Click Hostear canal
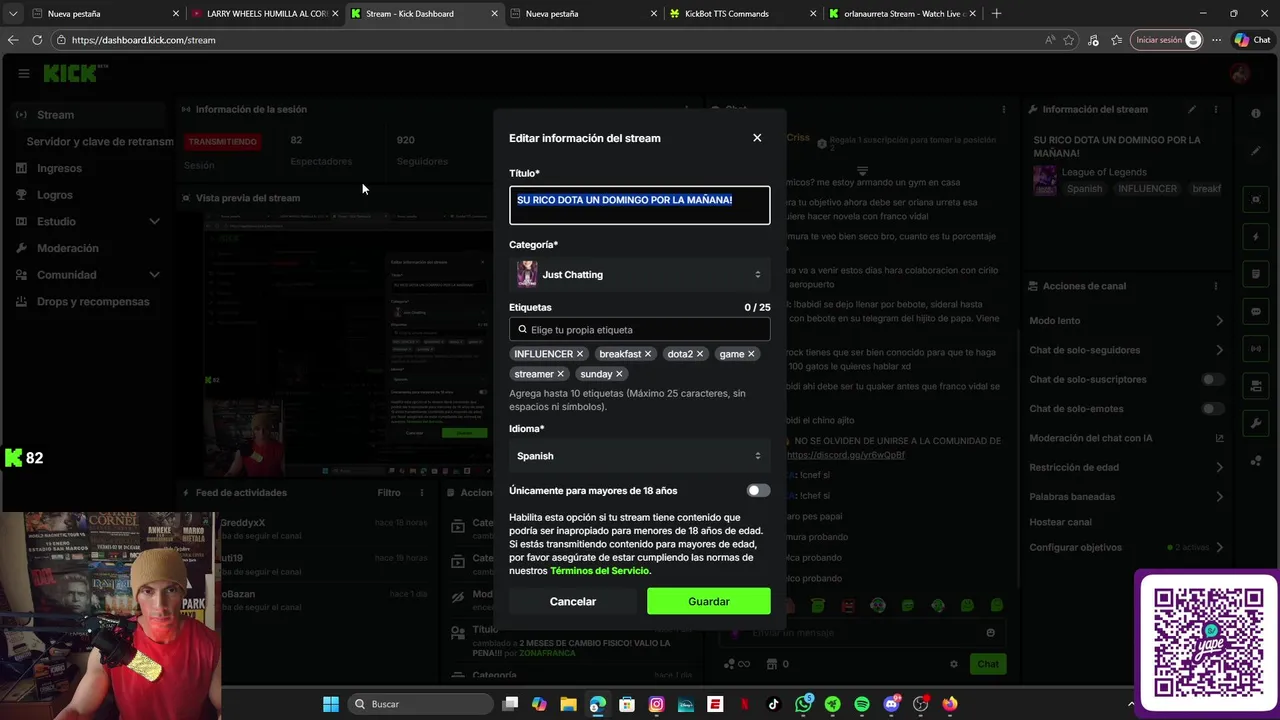1280x720 pixels. (x=1060, y=522)
